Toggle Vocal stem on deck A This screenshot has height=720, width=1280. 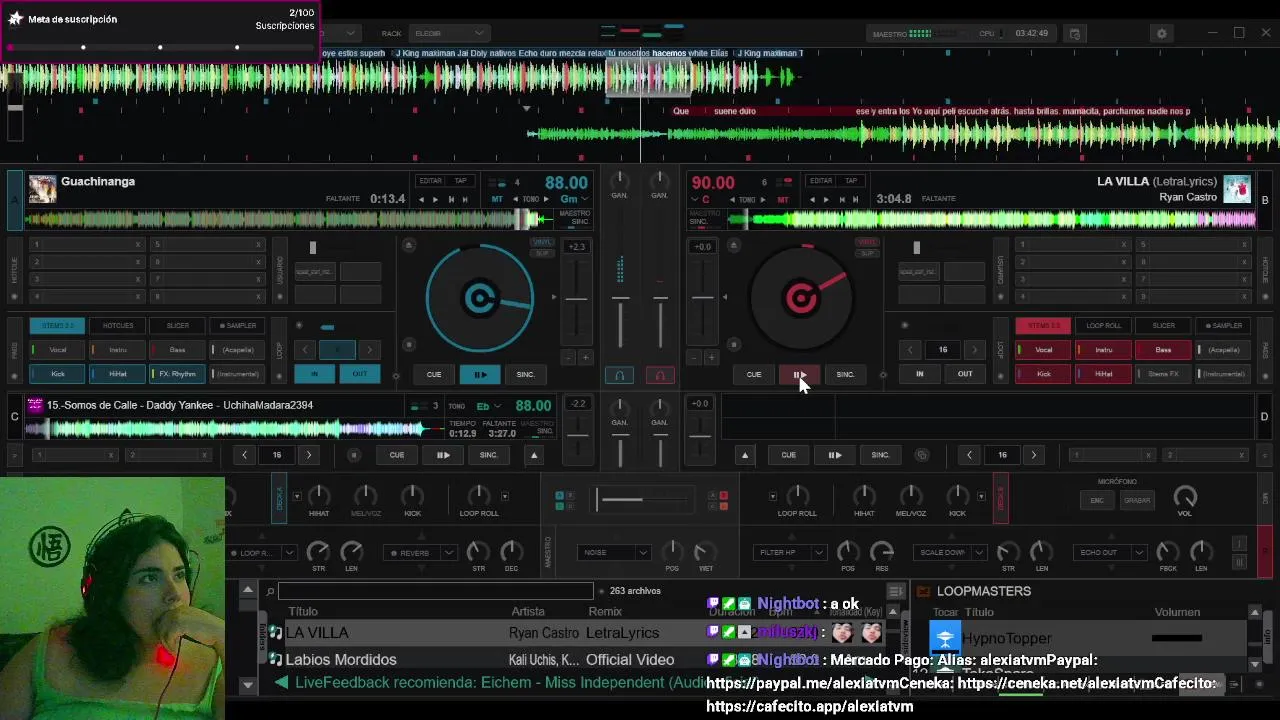pos(58,350)
